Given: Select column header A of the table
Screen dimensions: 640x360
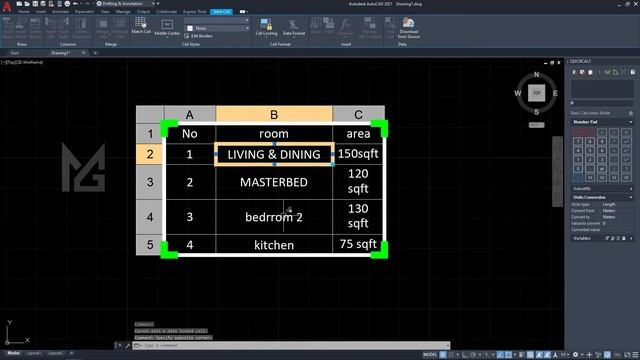Looking at the screenshot, I should click(x=190, y=114).
